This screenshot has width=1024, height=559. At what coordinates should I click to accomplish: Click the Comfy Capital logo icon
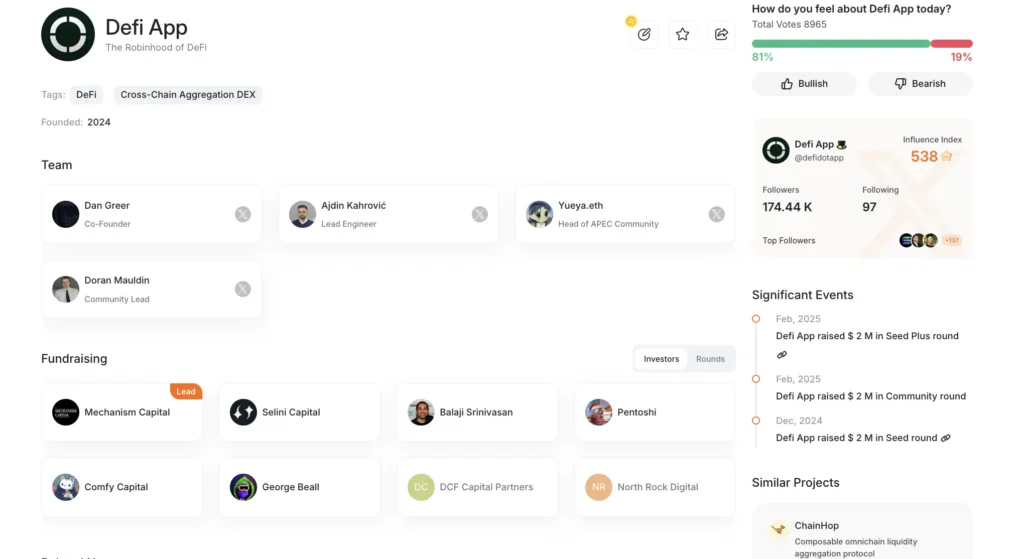pos(65,487)
